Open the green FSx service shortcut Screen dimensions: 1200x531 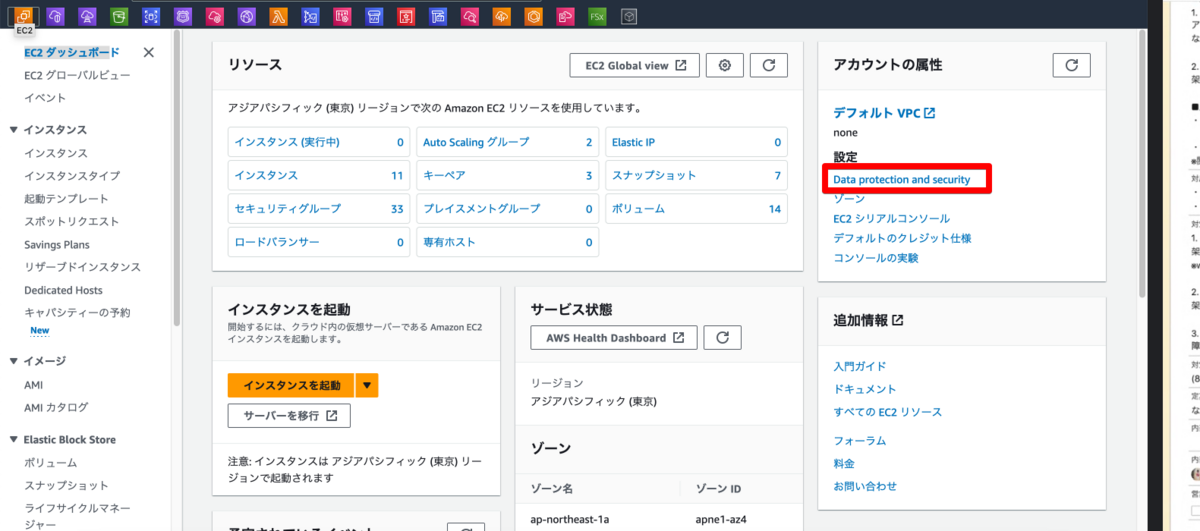click(x=597, y=16)
